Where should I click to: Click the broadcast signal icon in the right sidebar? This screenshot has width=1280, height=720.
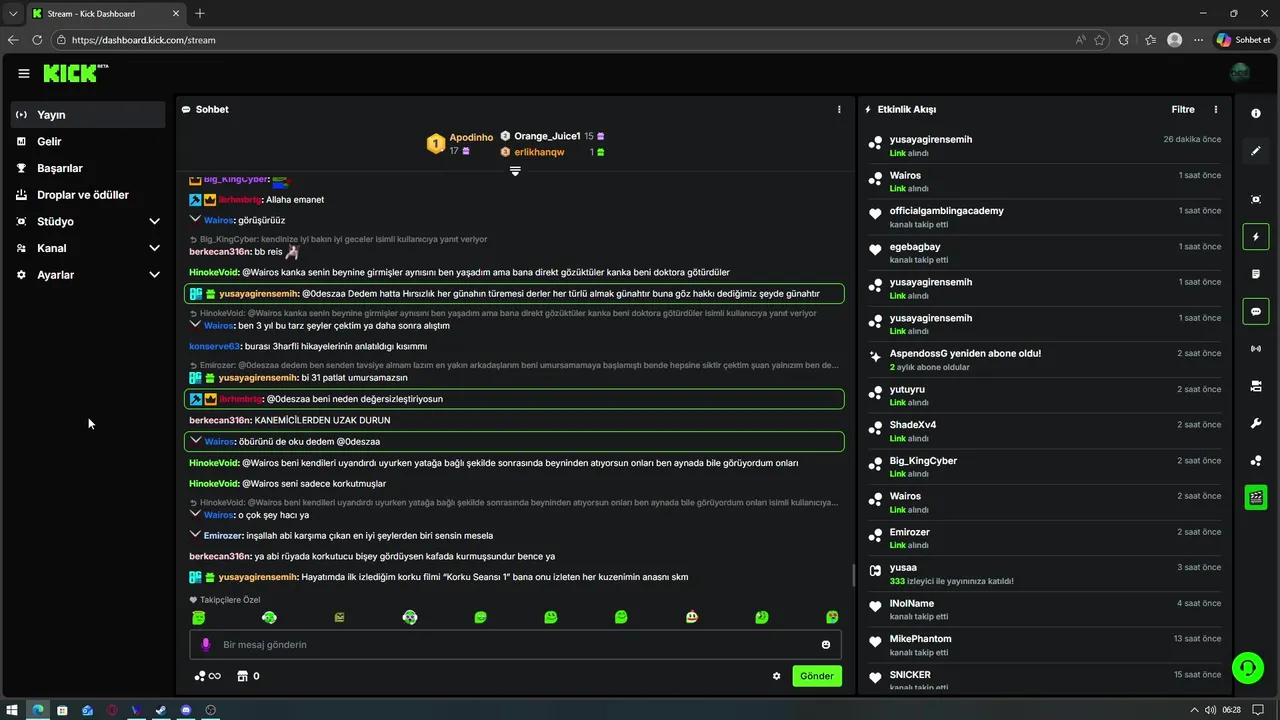(1256, 348)
